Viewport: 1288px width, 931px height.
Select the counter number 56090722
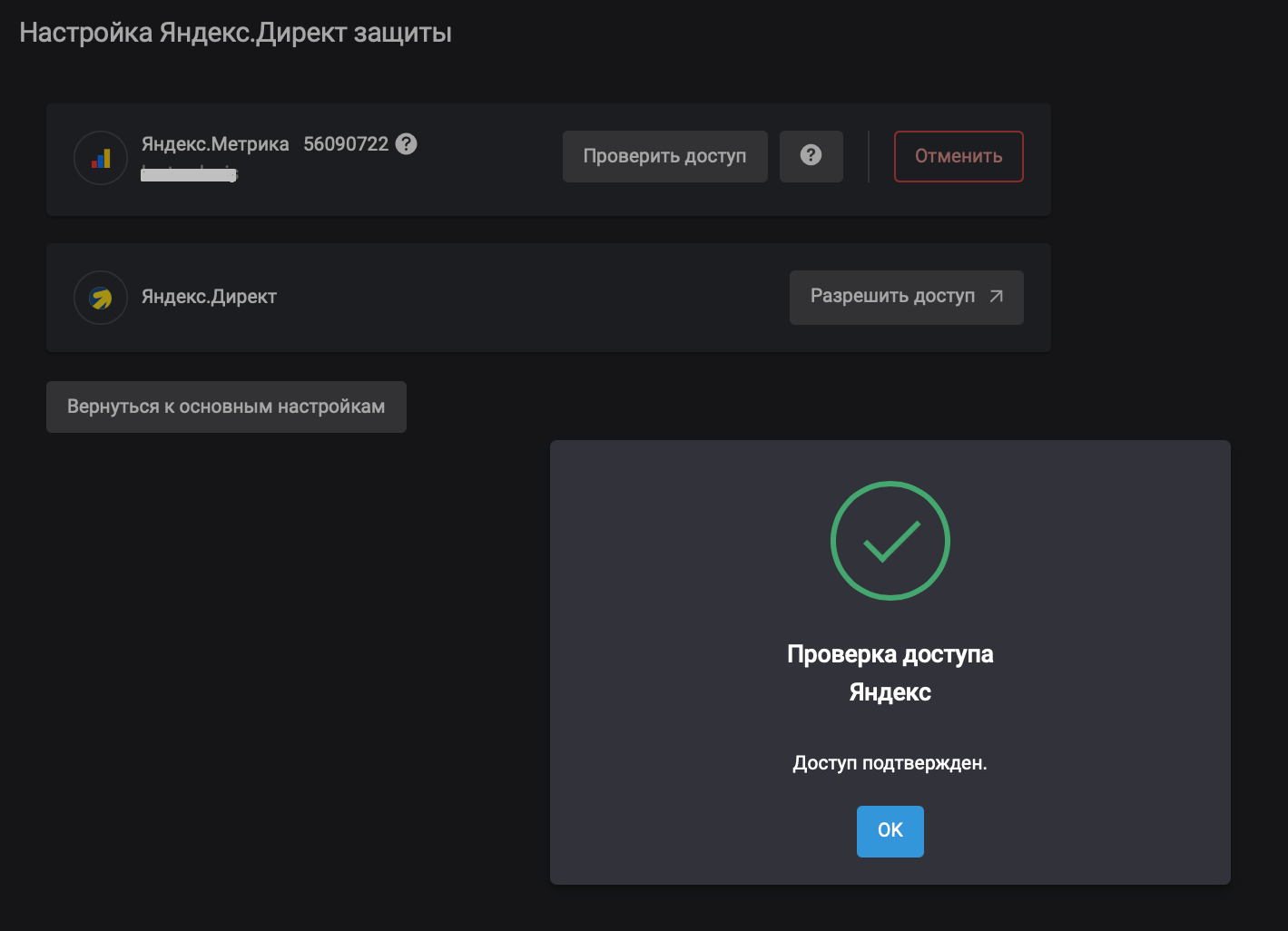coord(346,144)
